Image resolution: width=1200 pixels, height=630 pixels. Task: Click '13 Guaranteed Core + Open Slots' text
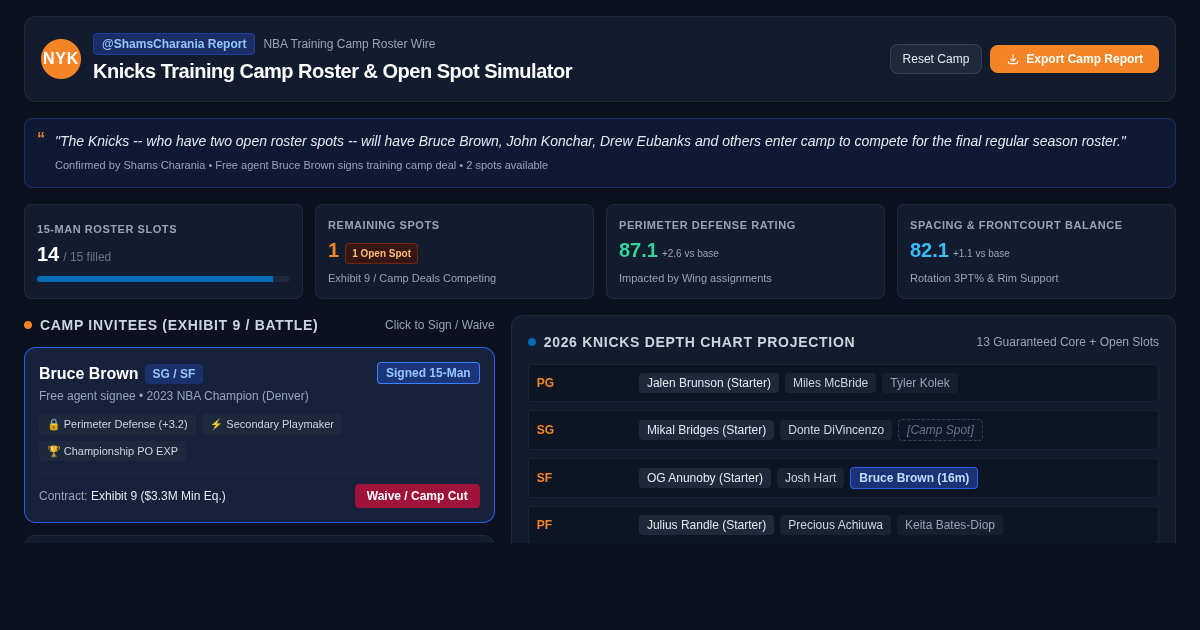tap(1068, 342)
